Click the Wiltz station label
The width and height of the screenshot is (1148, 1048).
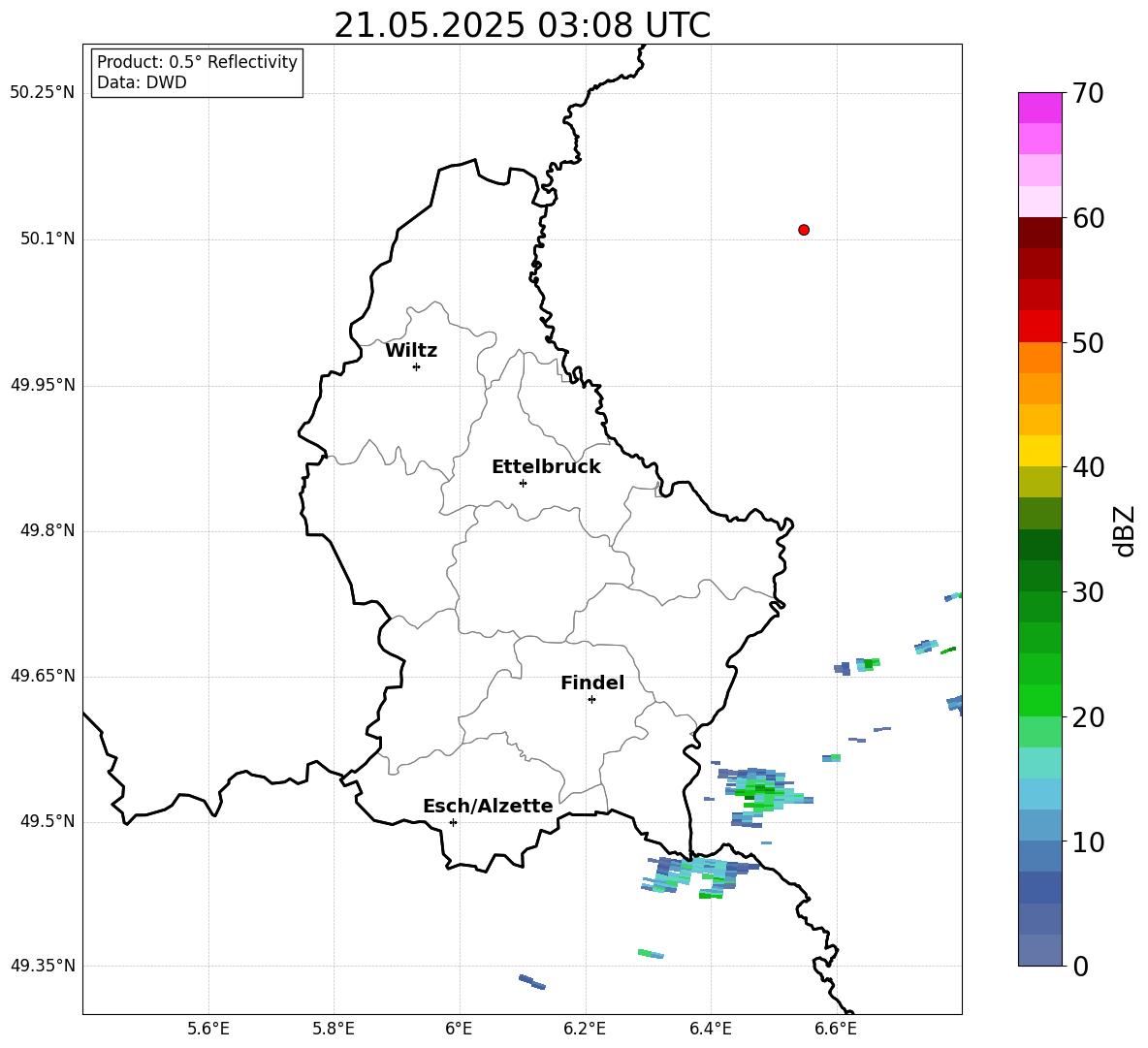pos(411,351)
